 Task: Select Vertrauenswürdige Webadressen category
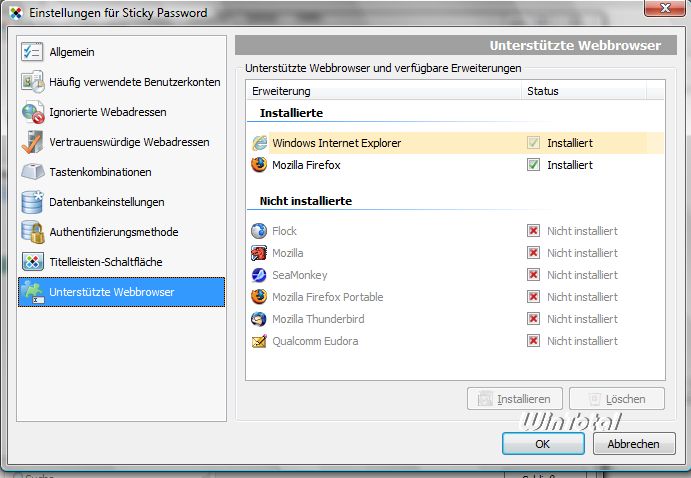tap(121, 142)
